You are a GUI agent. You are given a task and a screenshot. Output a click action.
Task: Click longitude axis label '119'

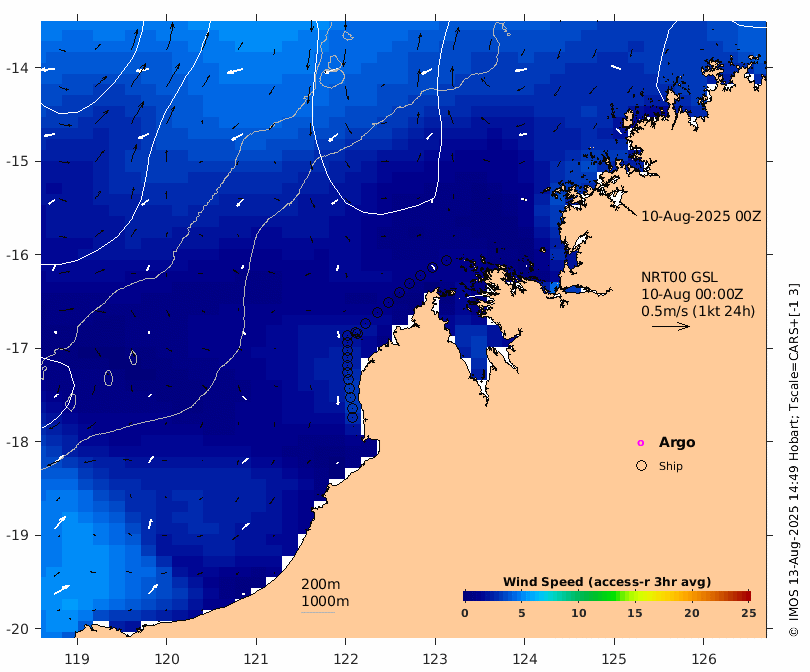pos(77,659)
